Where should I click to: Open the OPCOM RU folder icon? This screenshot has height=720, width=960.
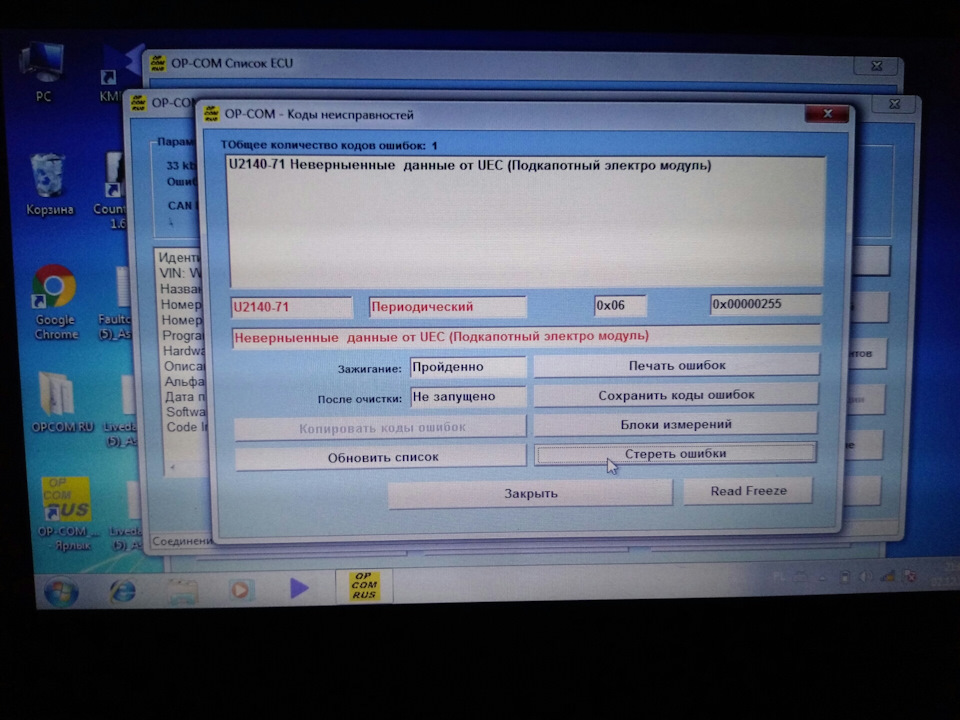[62, 402]
